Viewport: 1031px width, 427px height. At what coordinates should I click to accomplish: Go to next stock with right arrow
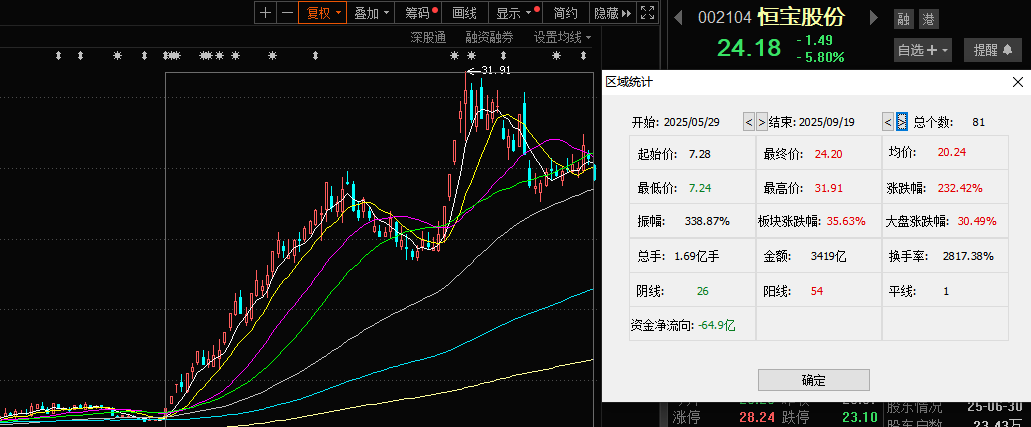[873, 18]
